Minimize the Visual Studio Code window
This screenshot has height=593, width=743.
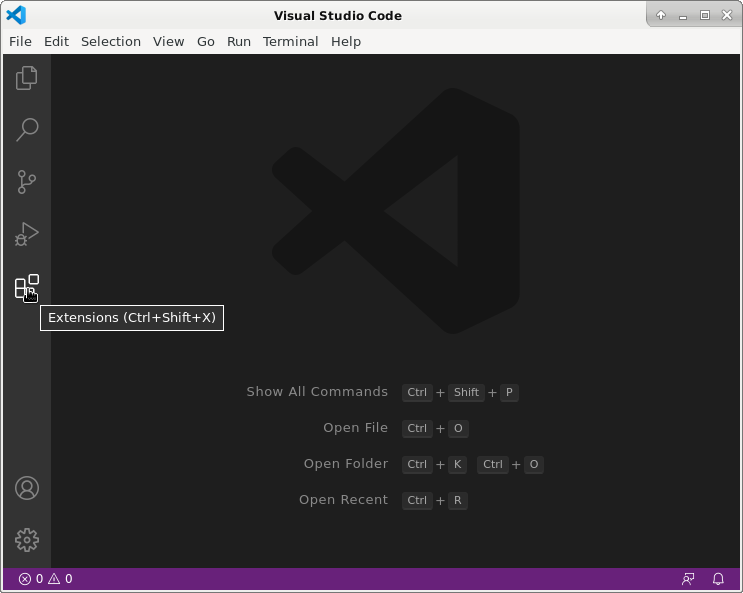[x=683, y=16]
